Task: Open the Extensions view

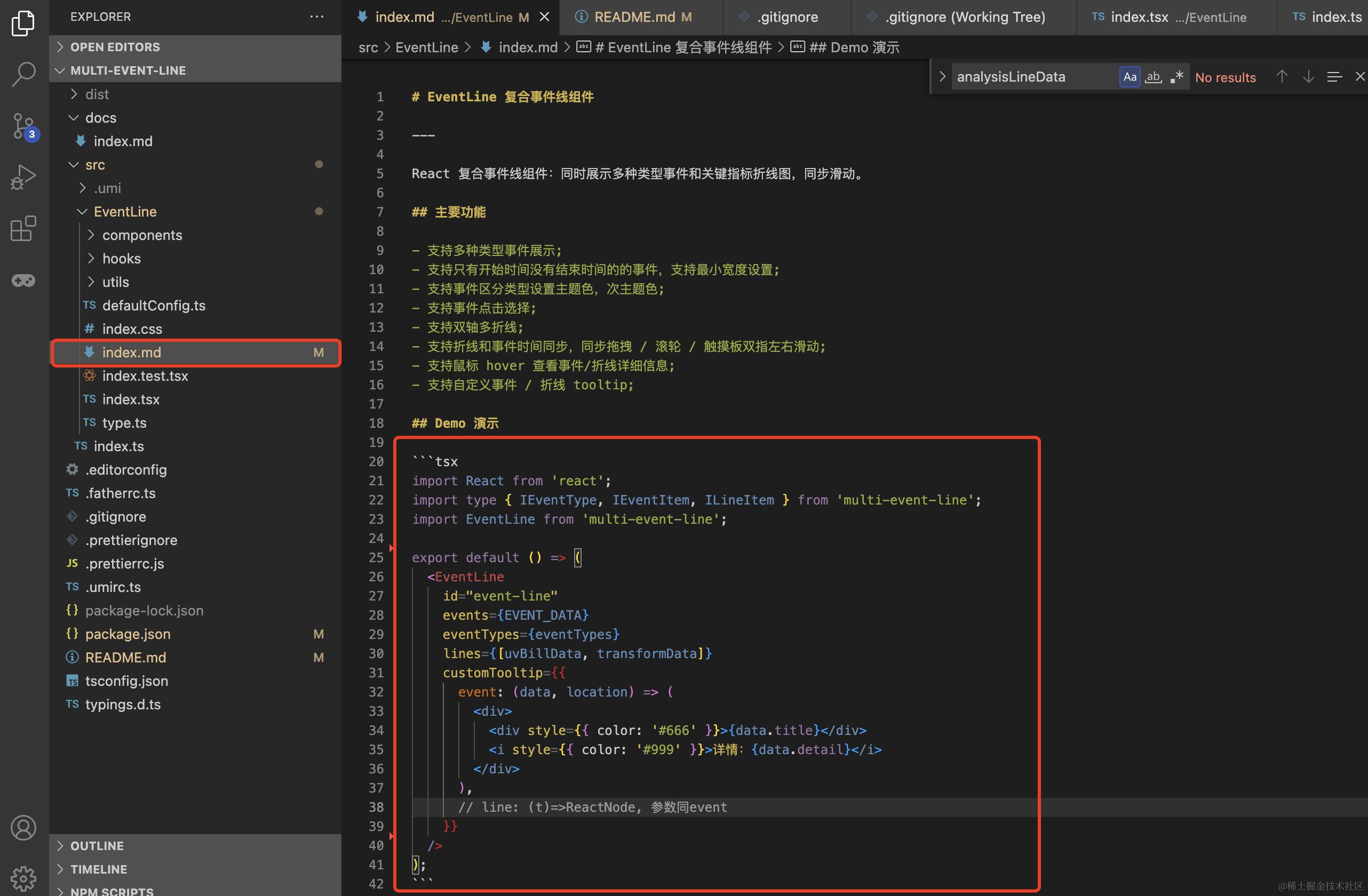Action: point(23,229)
